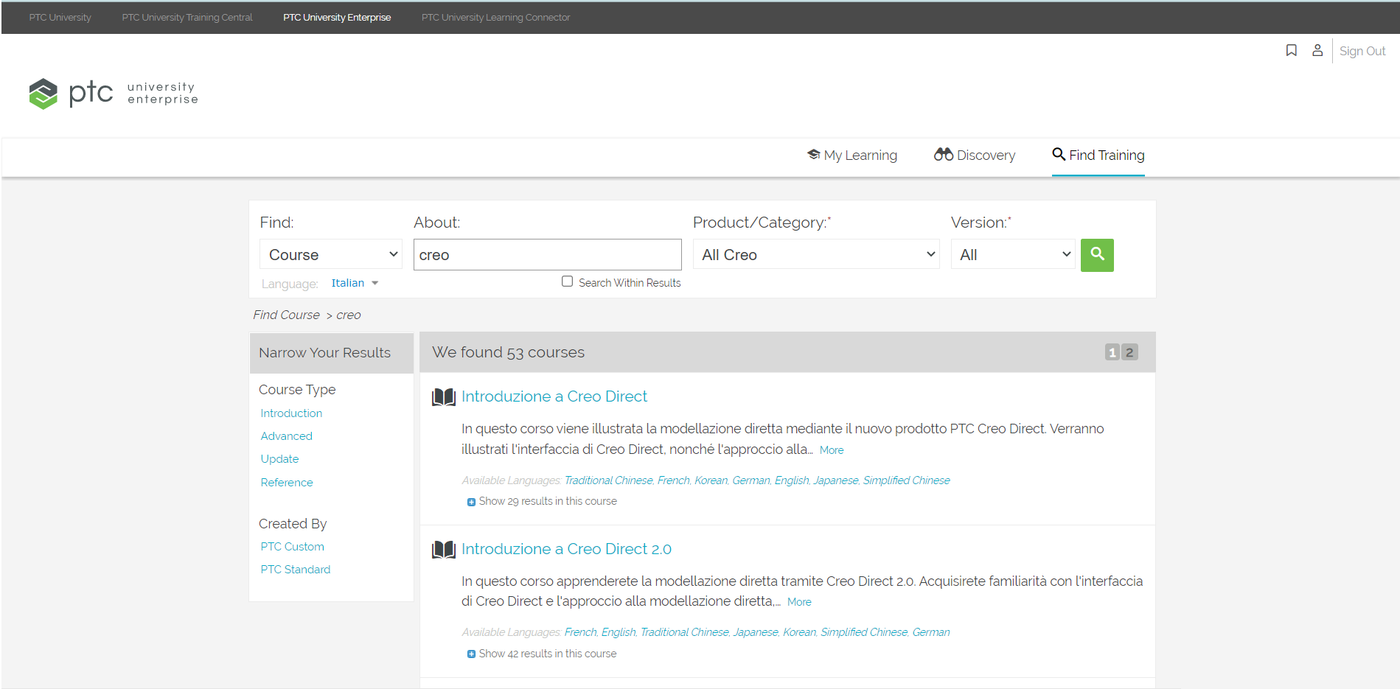1400x689 pixels.
Task: Switch to the My Learning tab
Action: pyautogui.click(x=852, y=155)
